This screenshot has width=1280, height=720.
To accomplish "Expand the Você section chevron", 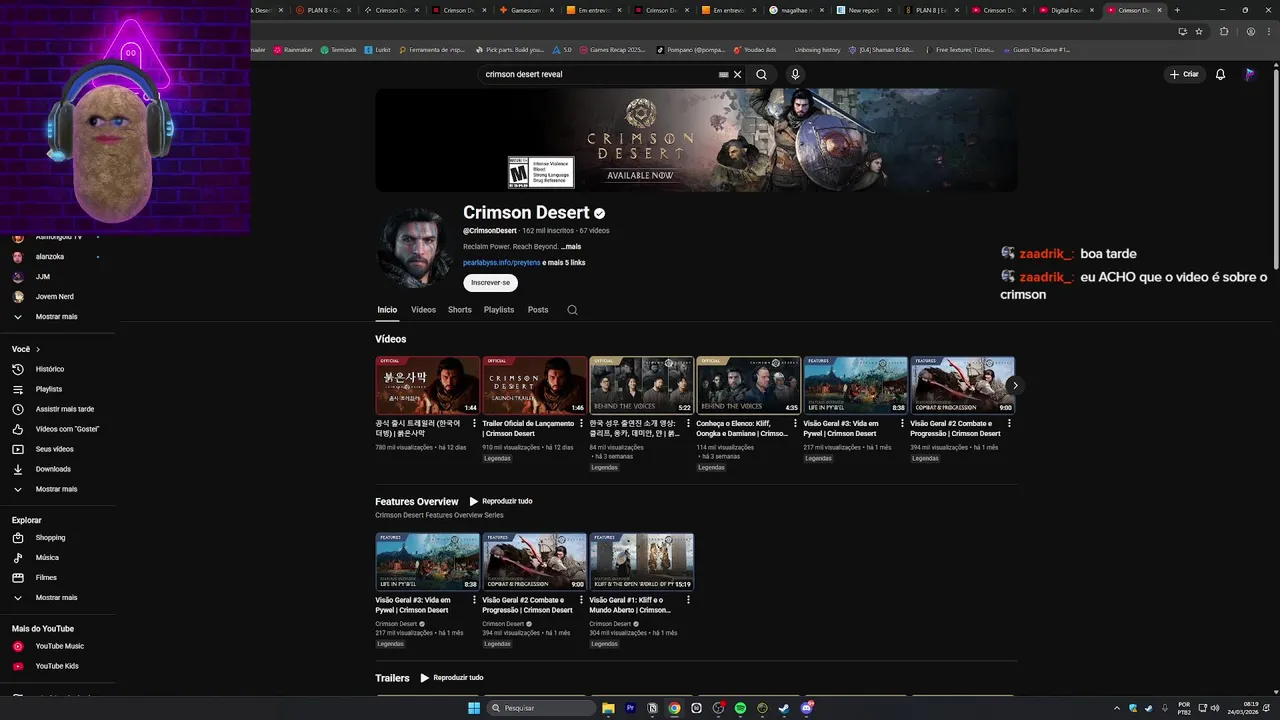I will [x=38, y=349].
